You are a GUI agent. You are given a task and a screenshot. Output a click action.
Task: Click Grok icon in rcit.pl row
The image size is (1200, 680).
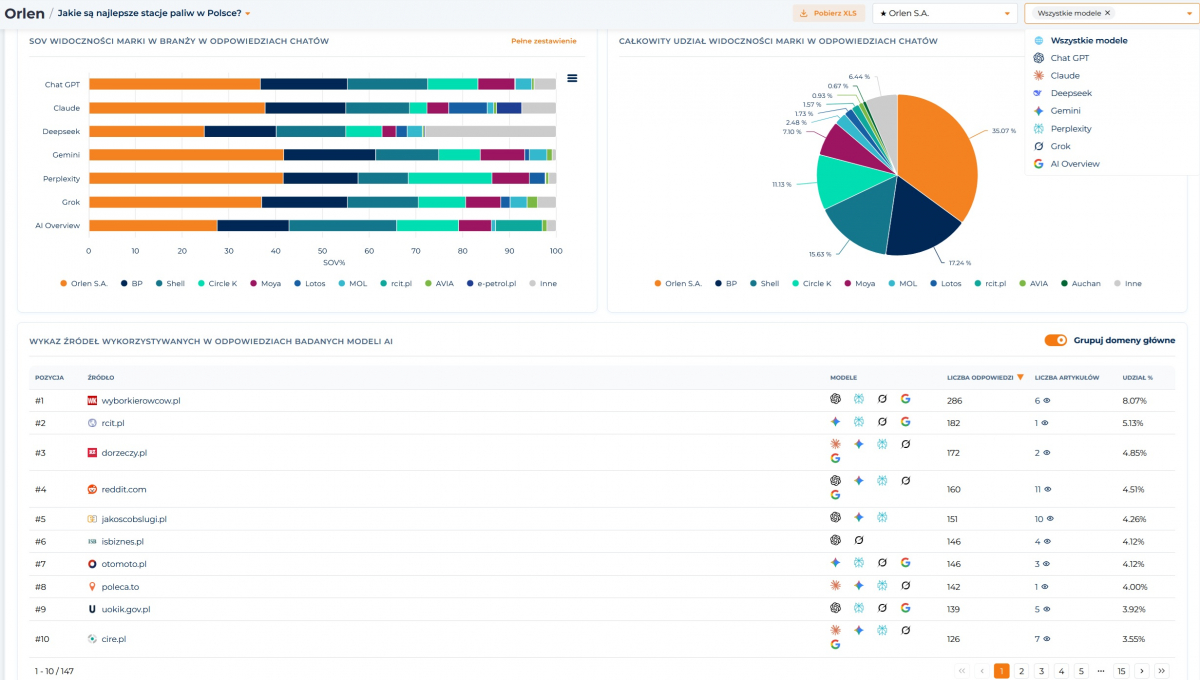pyautogui.click(x=882, y=422)
